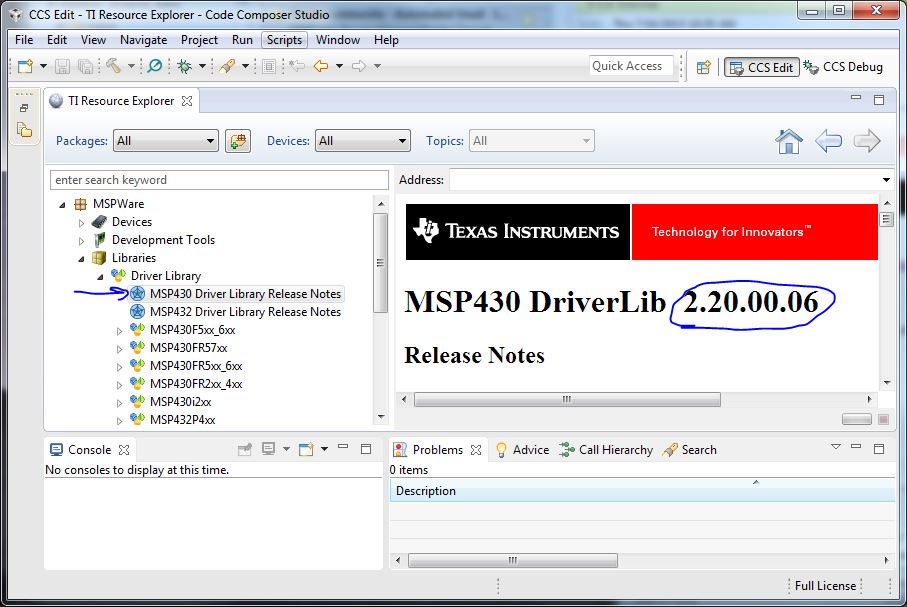This screenshot has height=607, width=907.
Task: Collapse the Driver Library tree node
Action: [100, 277]
